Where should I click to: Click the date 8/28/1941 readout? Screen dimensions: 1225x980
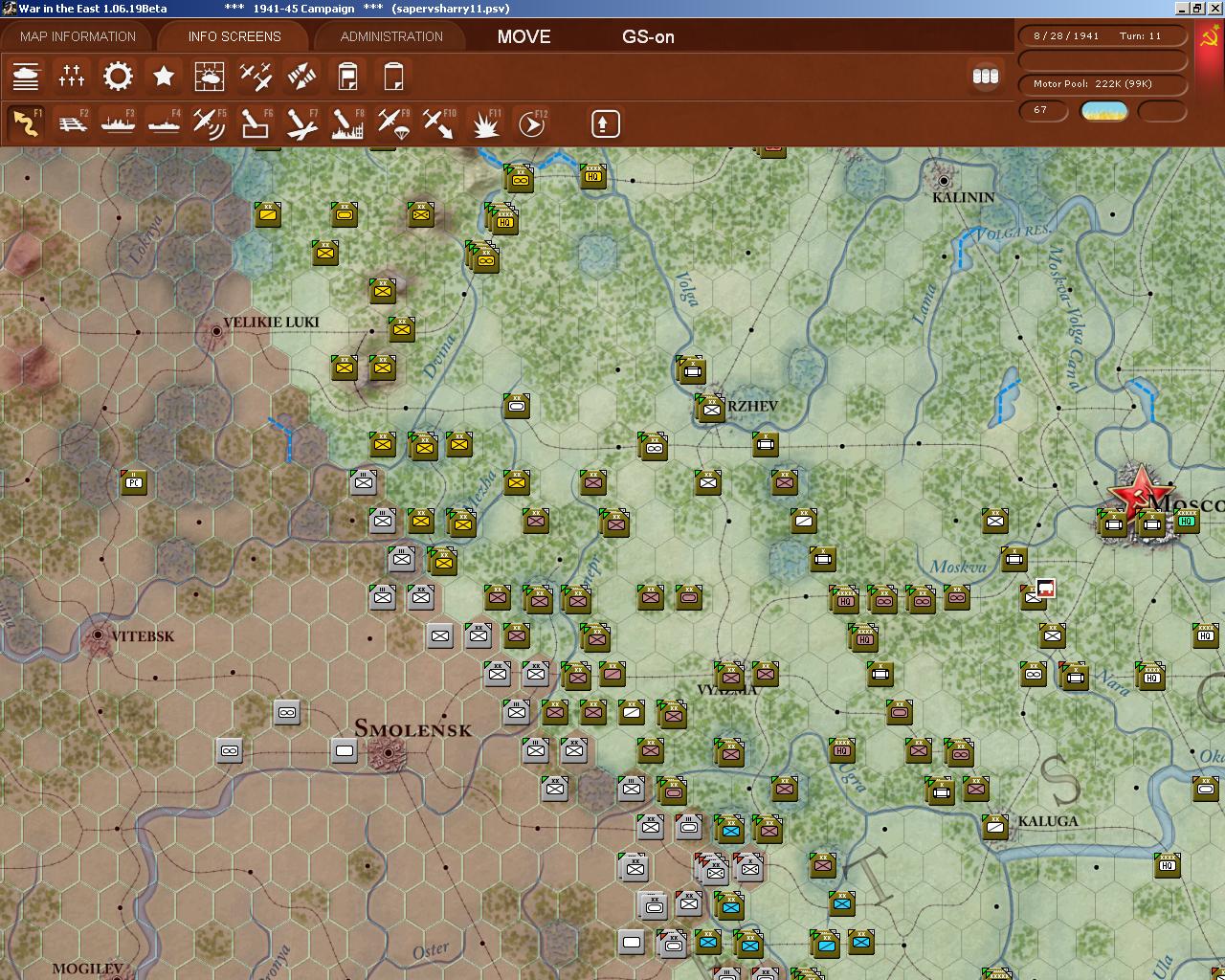pyautogui.click(x=1066, y=35)
